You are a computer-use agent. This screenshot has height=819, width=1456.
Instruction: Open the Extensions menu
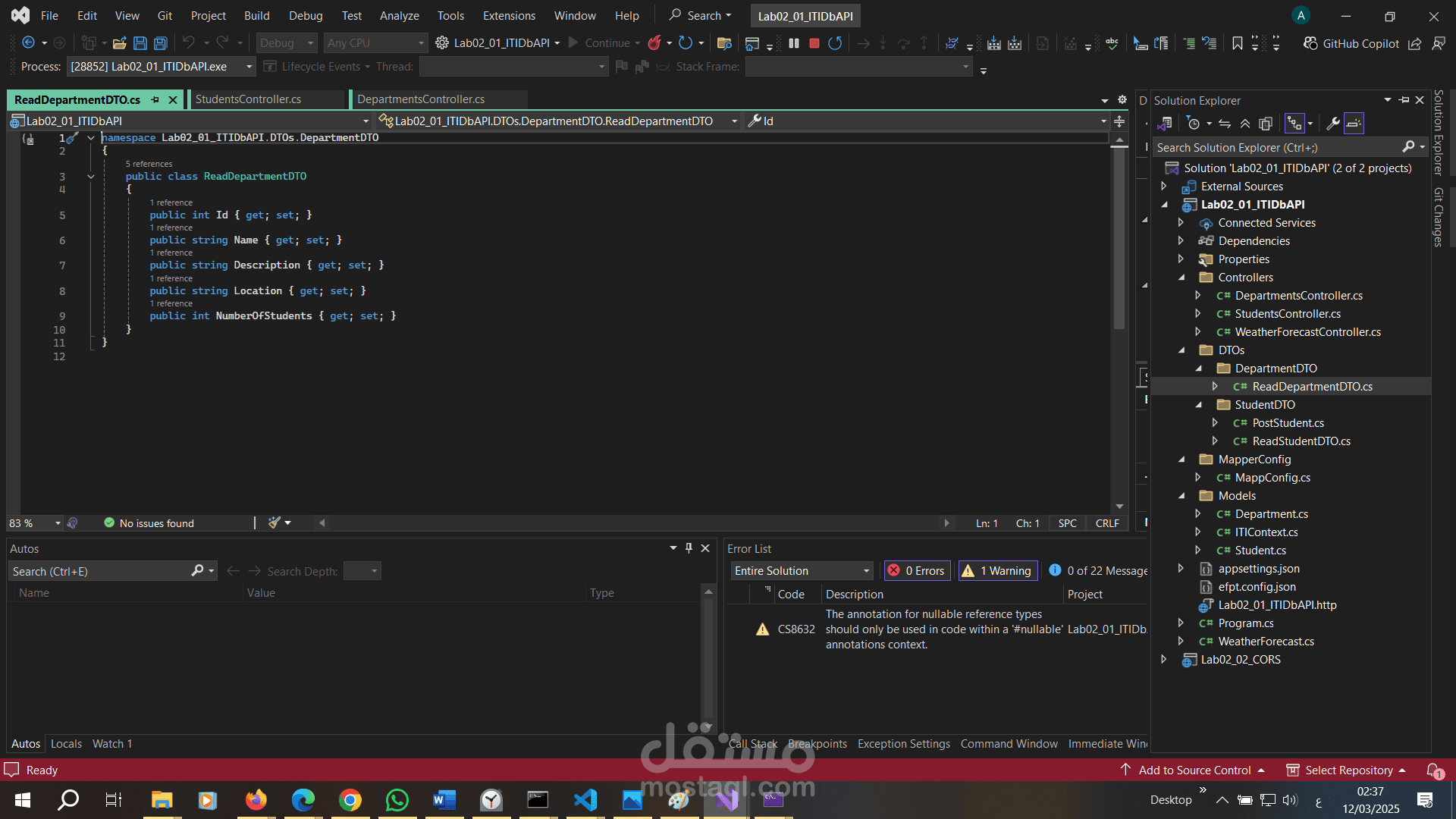[509, 16]
